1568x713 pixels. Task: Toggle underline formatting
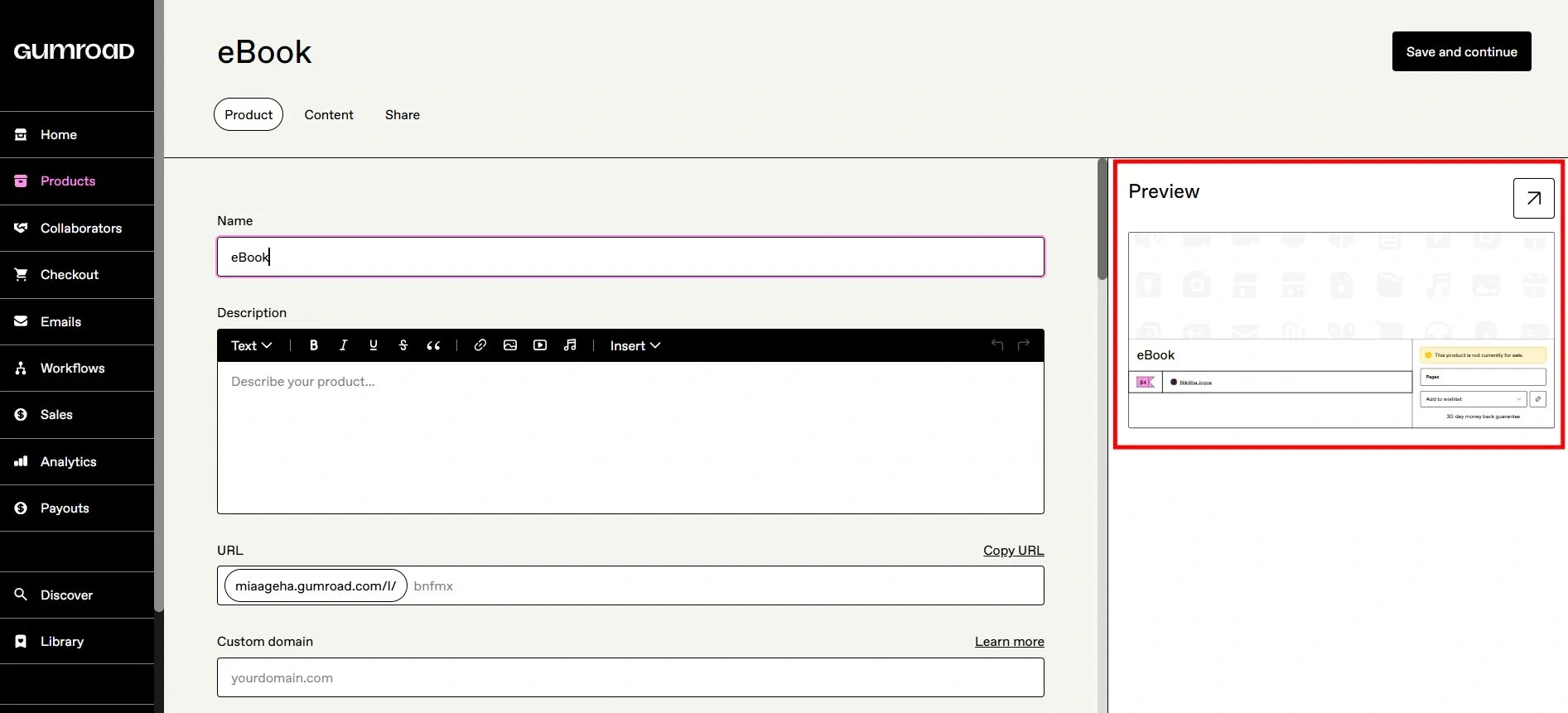[x=374, y=345]
